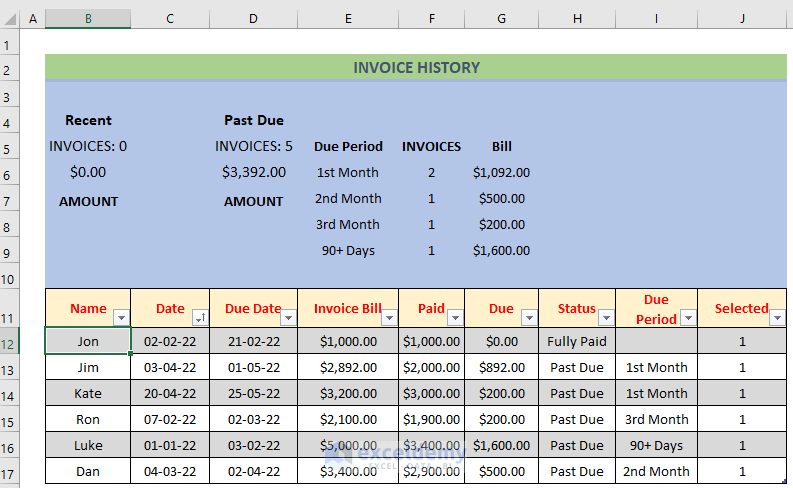Click the $2,100.00 invoice bill cell
The width and height of the screenshot is (793, 488).
tap(348, 420)
